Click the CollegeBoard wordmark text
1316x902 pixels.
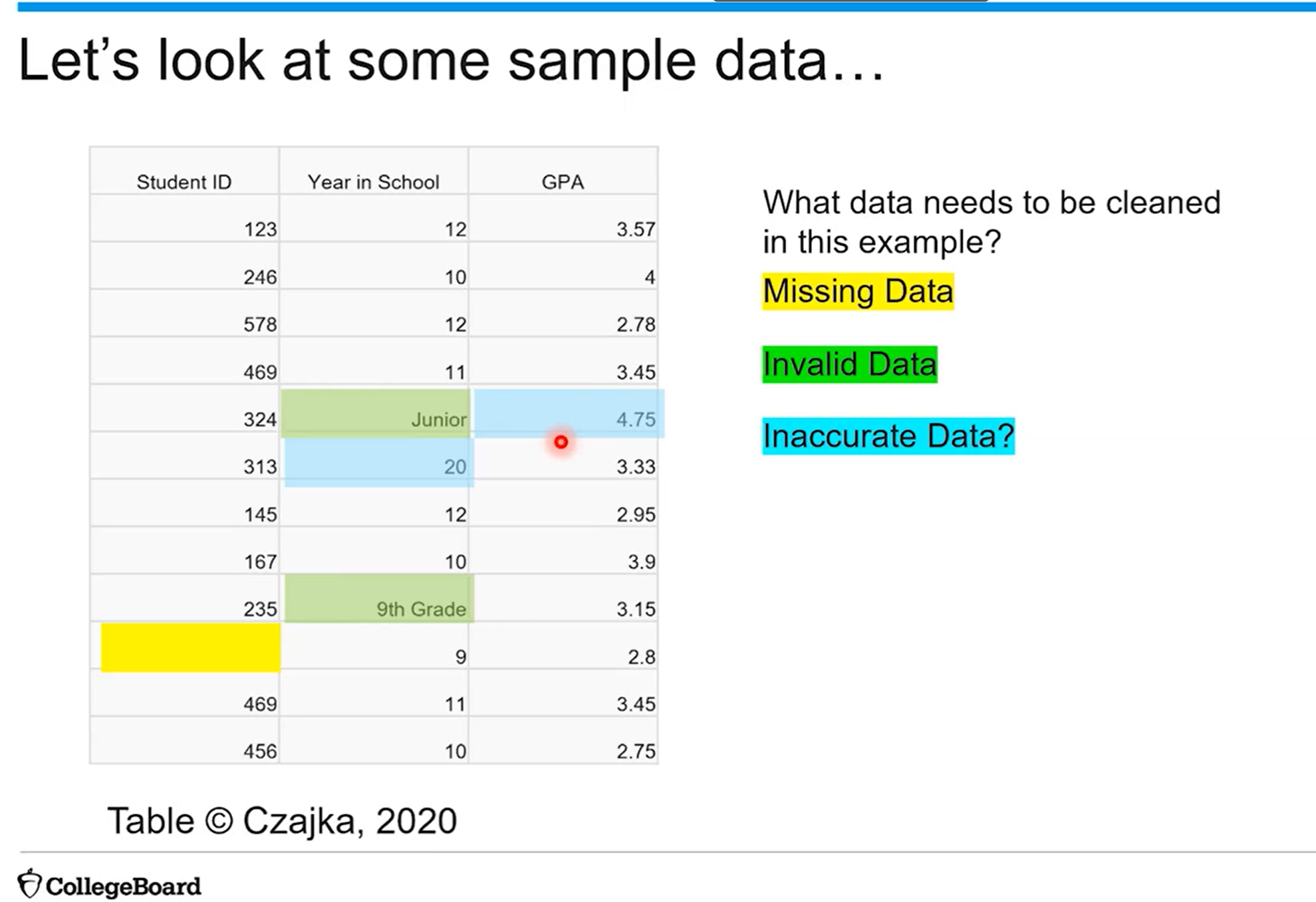click(123, 887)
